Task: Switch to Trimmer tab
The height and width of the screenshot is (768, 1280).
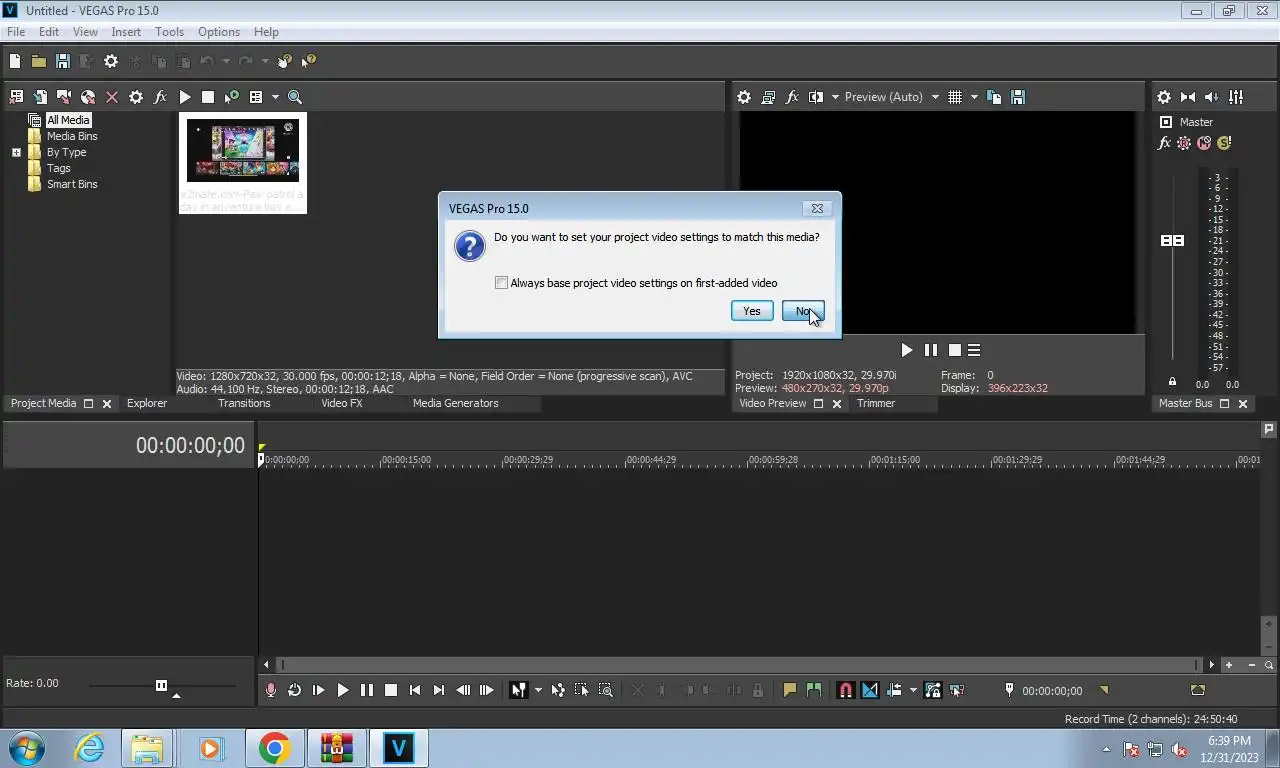Action: pyautogui.click(x=876, y=403)
